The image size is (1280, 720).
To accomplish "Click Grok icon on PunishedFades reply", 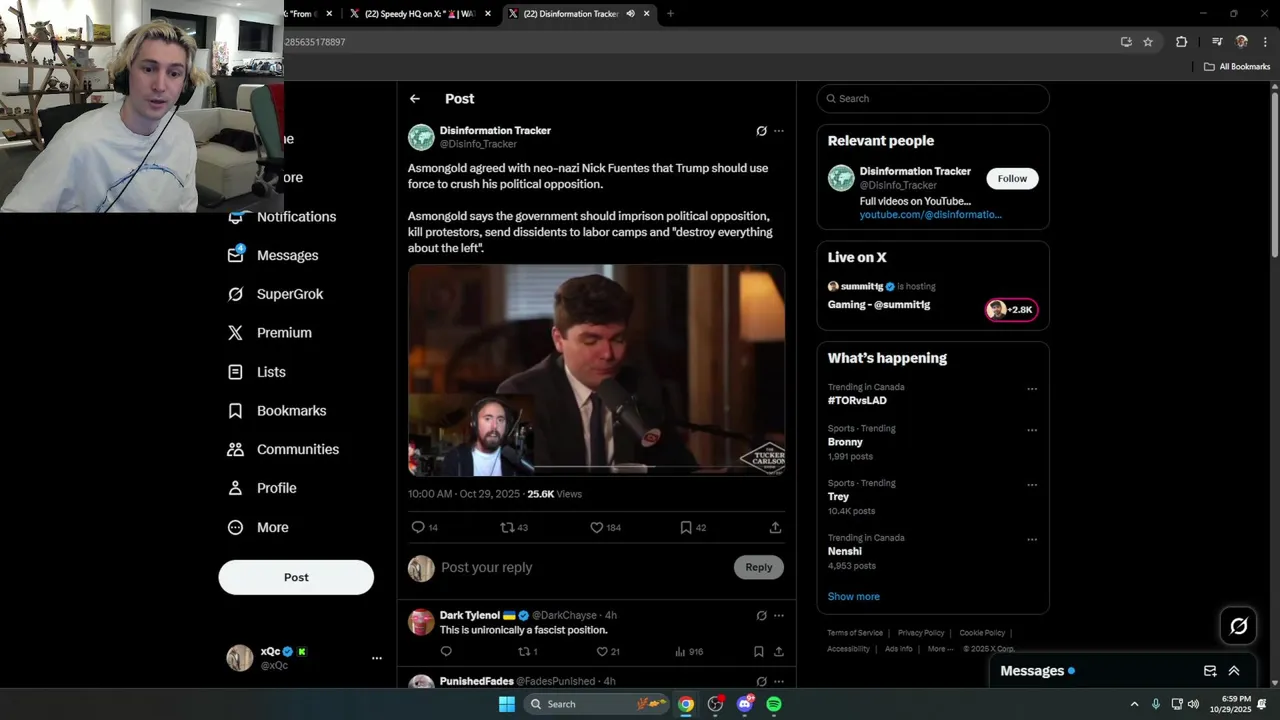I will pyautogui.click(x=761, y=681).
